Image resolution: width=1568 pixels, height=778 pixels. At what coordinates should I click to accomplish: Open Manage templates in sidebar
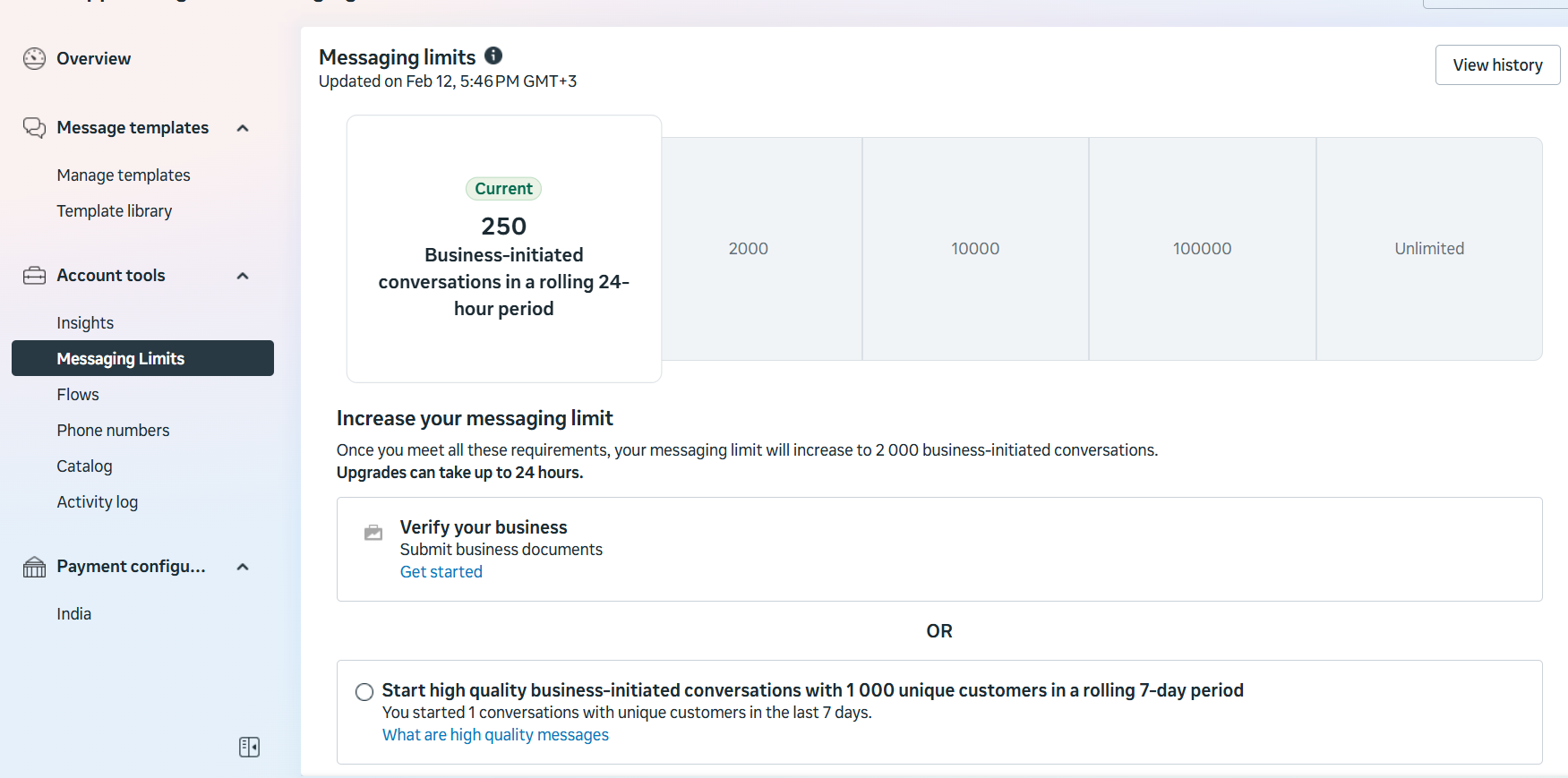[124, 175]
